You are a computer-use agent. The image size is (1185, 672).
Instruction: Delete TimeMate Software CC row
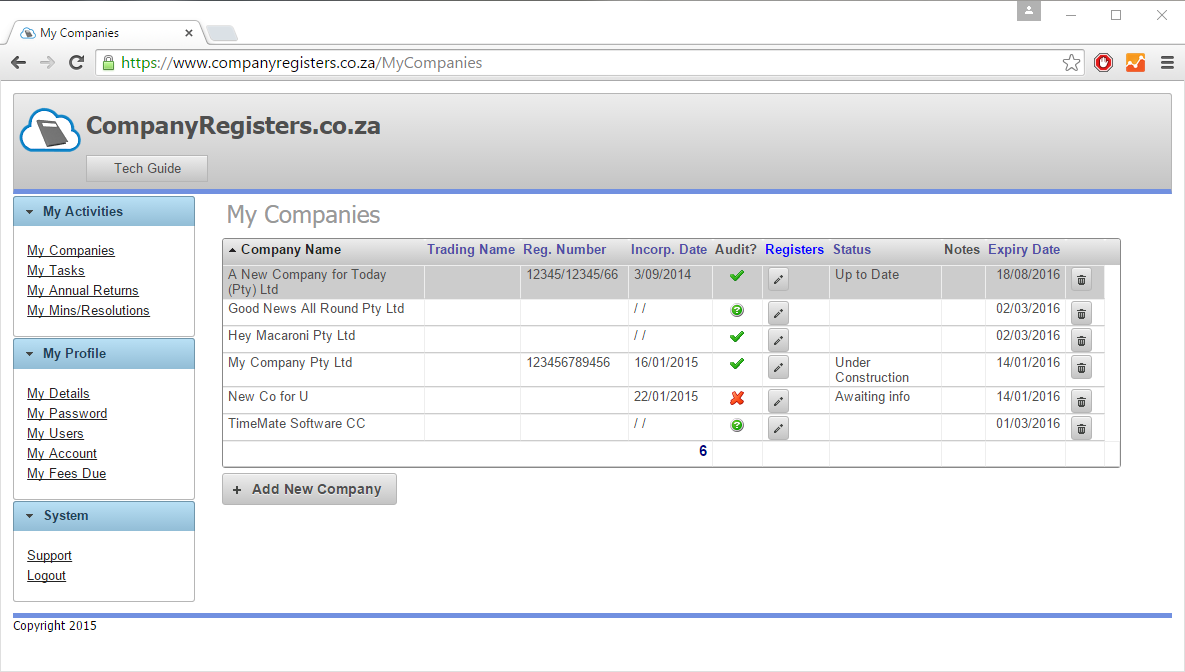[x=1081, y=428]
